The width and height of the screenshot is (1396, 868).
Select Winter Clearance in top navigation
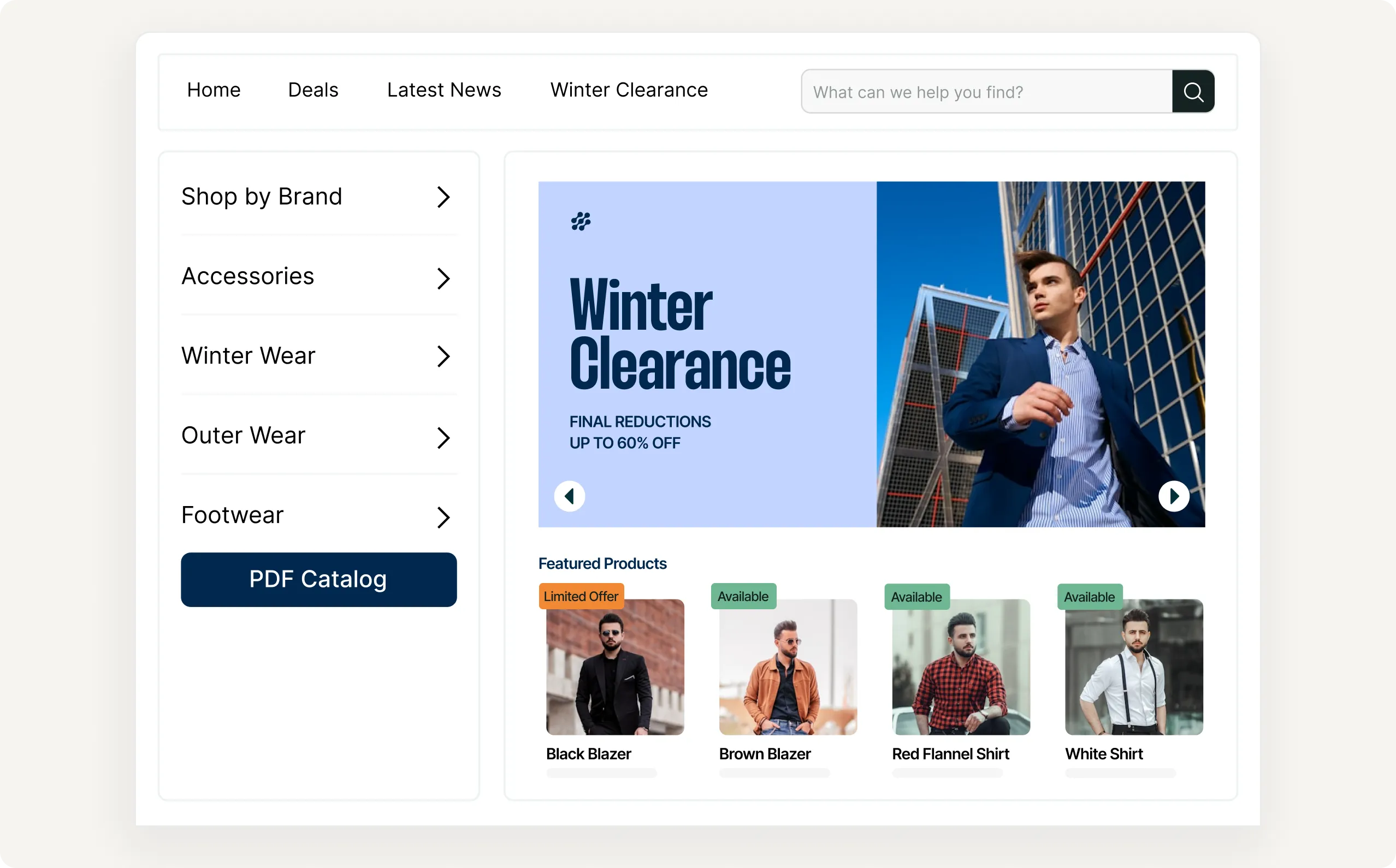point(629,90)
